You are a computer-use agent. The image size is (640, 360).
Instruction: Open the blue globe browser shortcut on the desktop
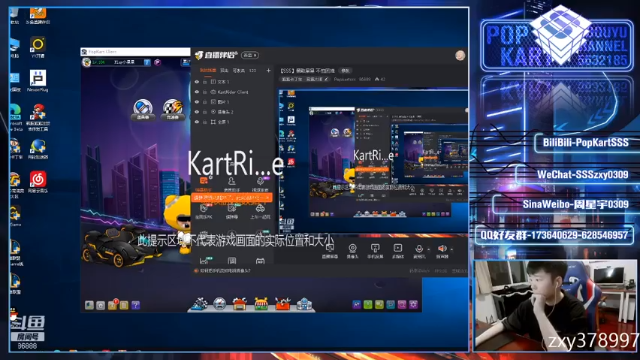coord(38,149)
